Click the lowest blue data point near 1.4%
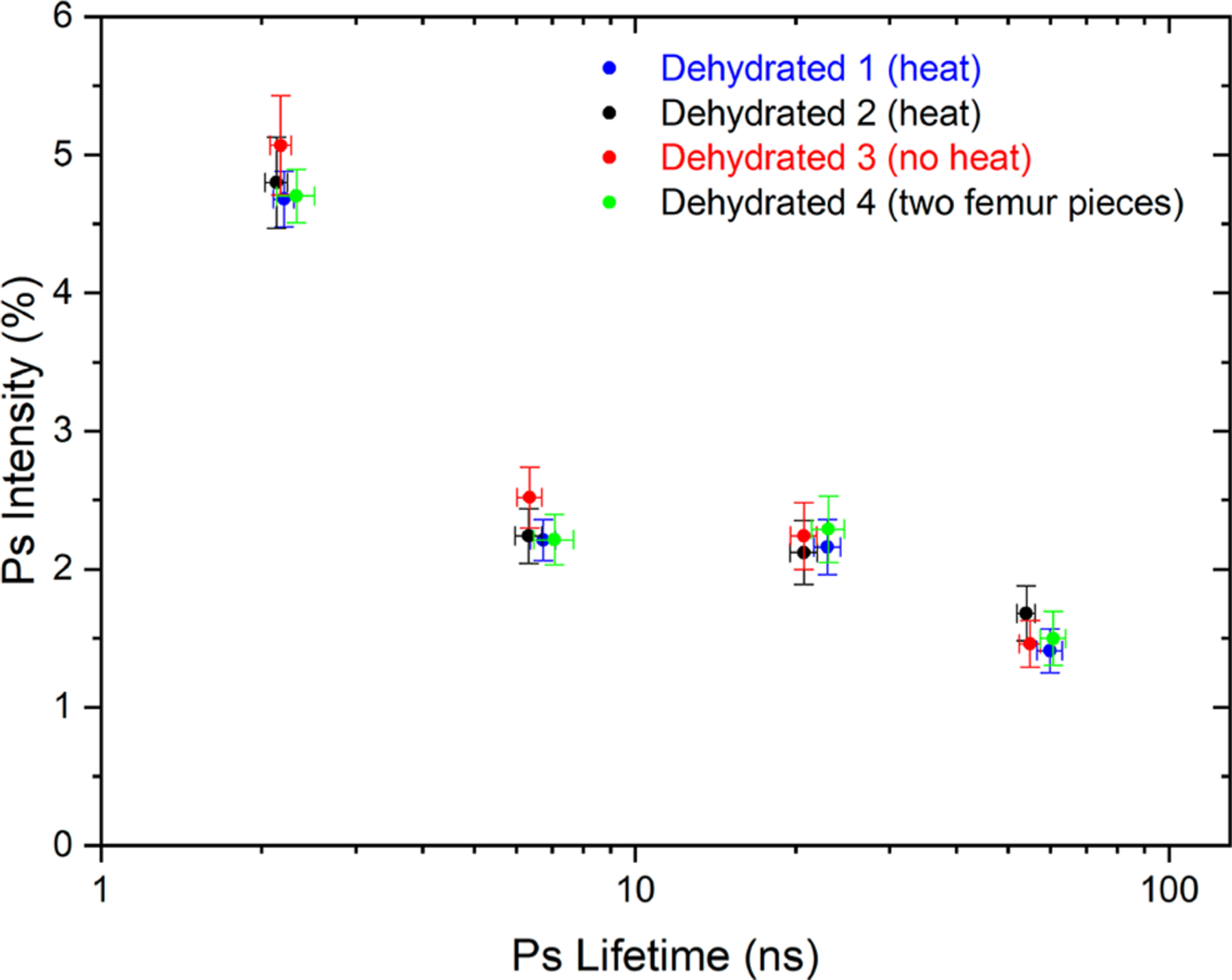This screenshot has height=980, width=1232. 1049,651
